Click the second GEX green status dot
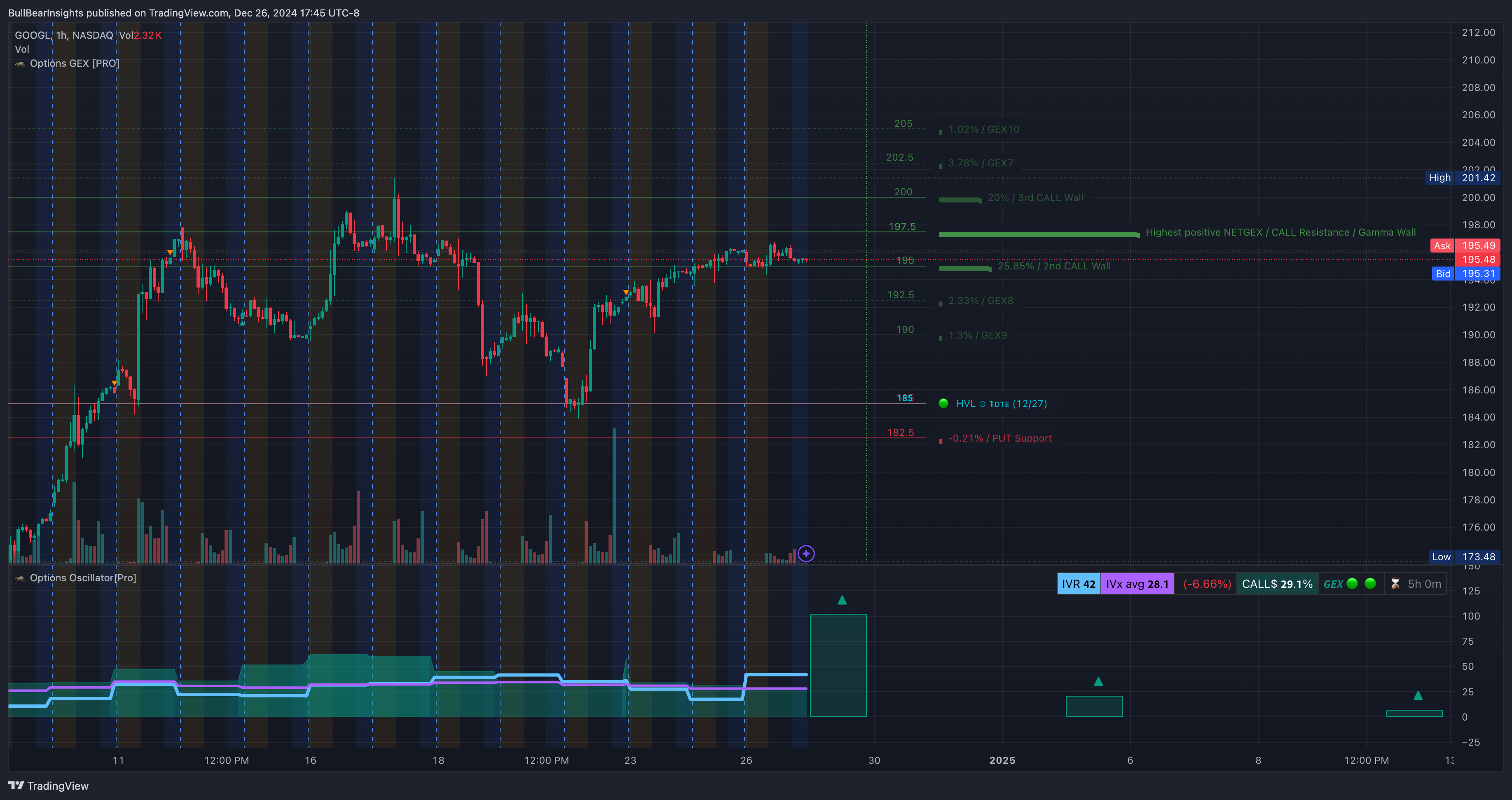This screenshot has height=800, width=1512. pyautogui.click(x=1370, y=583)
